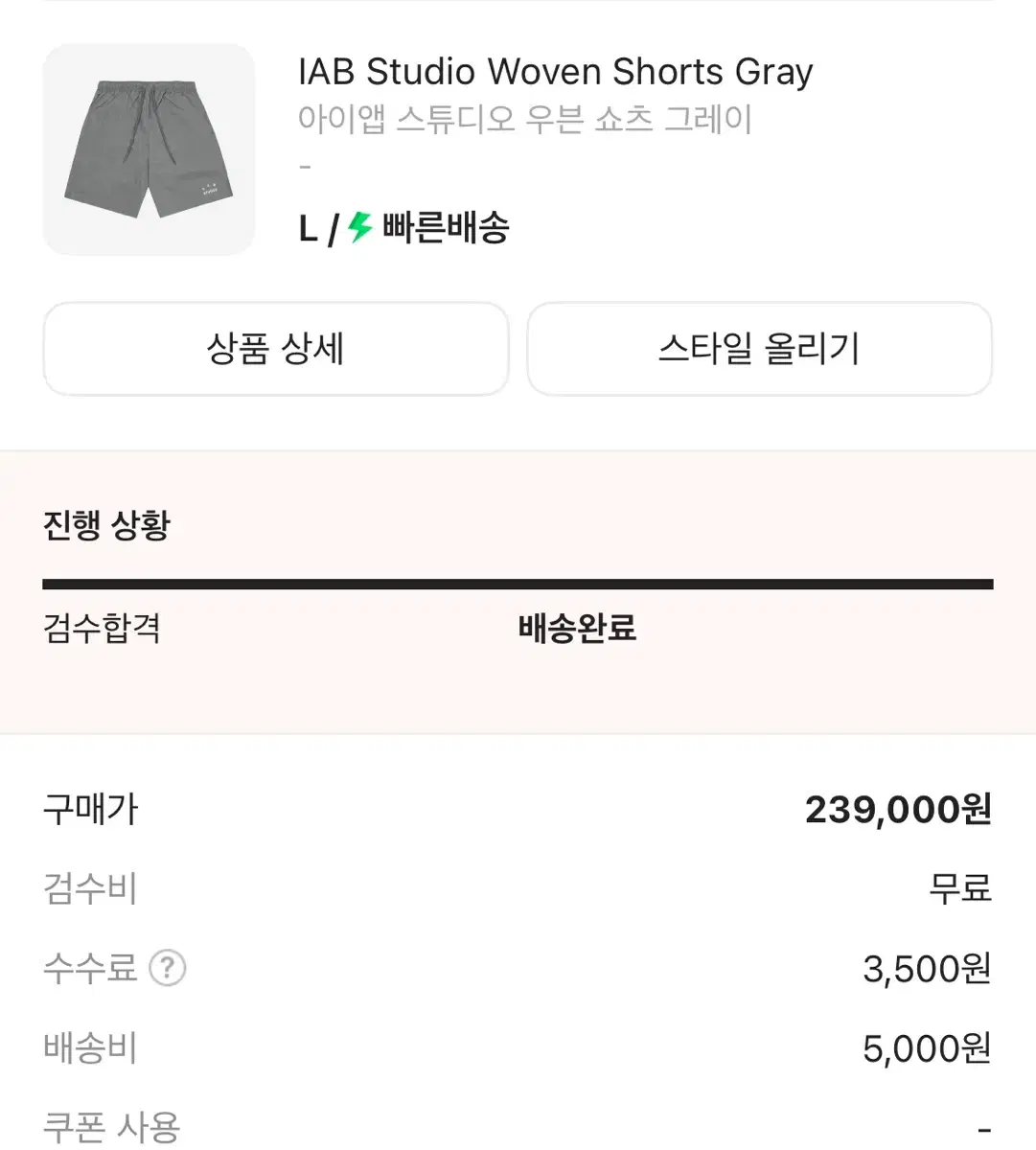Open the 상품 상세 button
Viewport: 1036px width, 1150px height.
click(276, 349)
